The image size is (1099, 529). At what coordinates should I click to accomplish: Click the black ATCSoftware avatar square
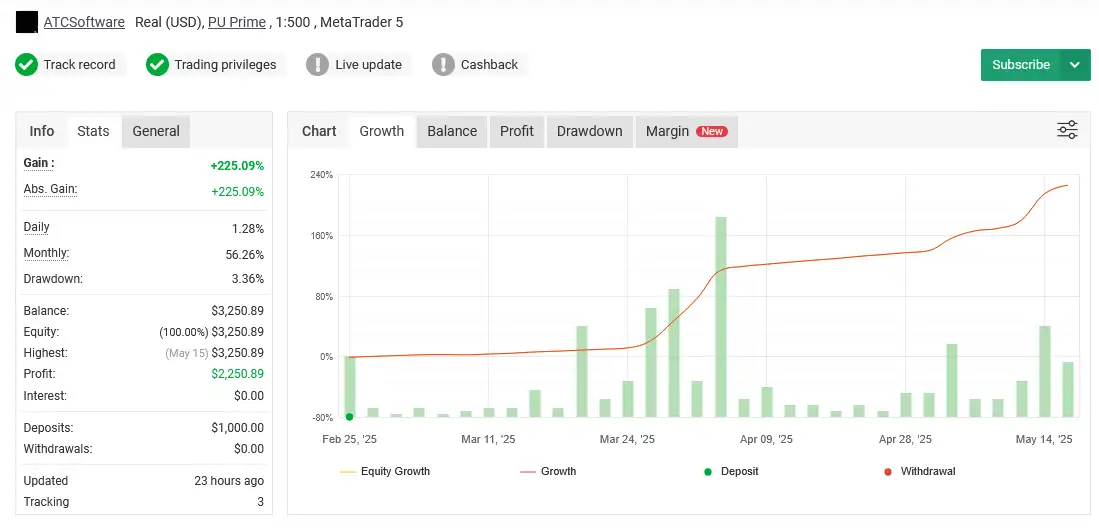(27, 22)
